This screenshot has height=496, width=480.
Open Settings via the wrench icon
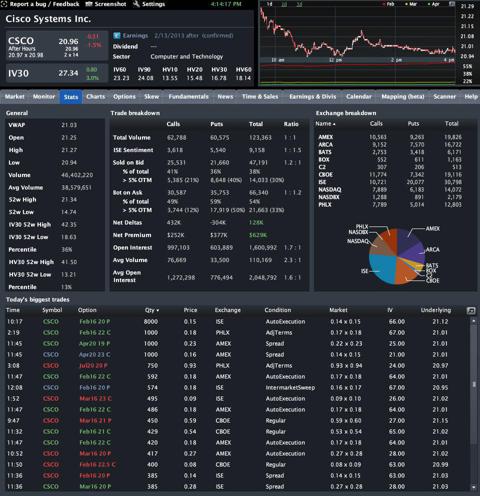tap(136, 4)
